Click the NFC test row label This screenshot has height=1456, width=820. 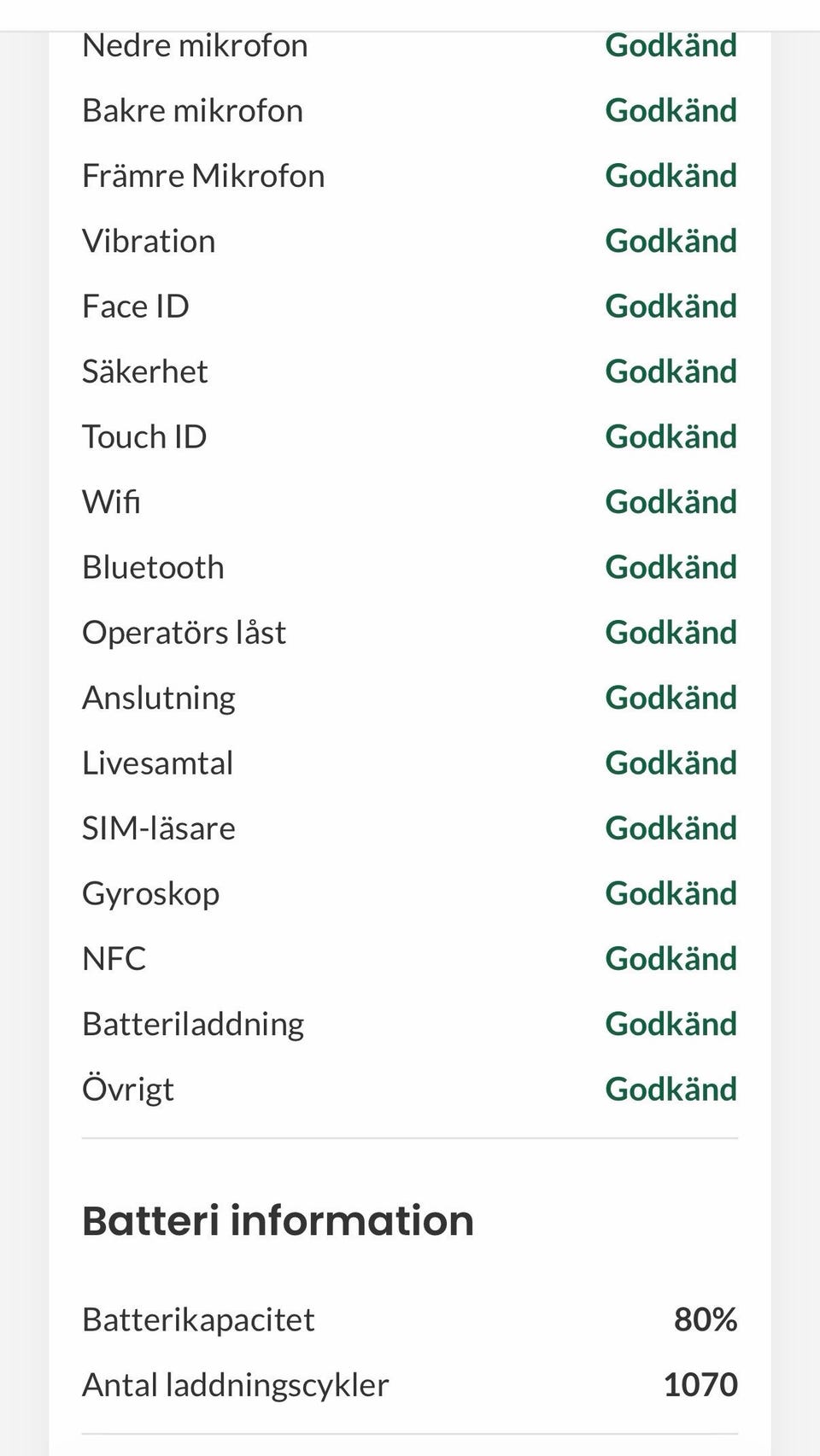(x=114, y=959)
